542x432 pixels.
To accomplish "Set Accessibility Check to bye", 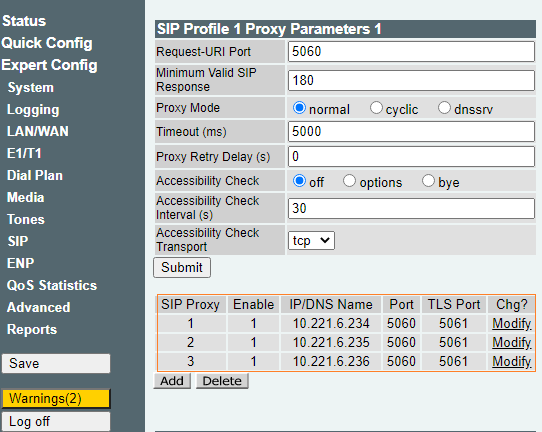I will (428, 181).
